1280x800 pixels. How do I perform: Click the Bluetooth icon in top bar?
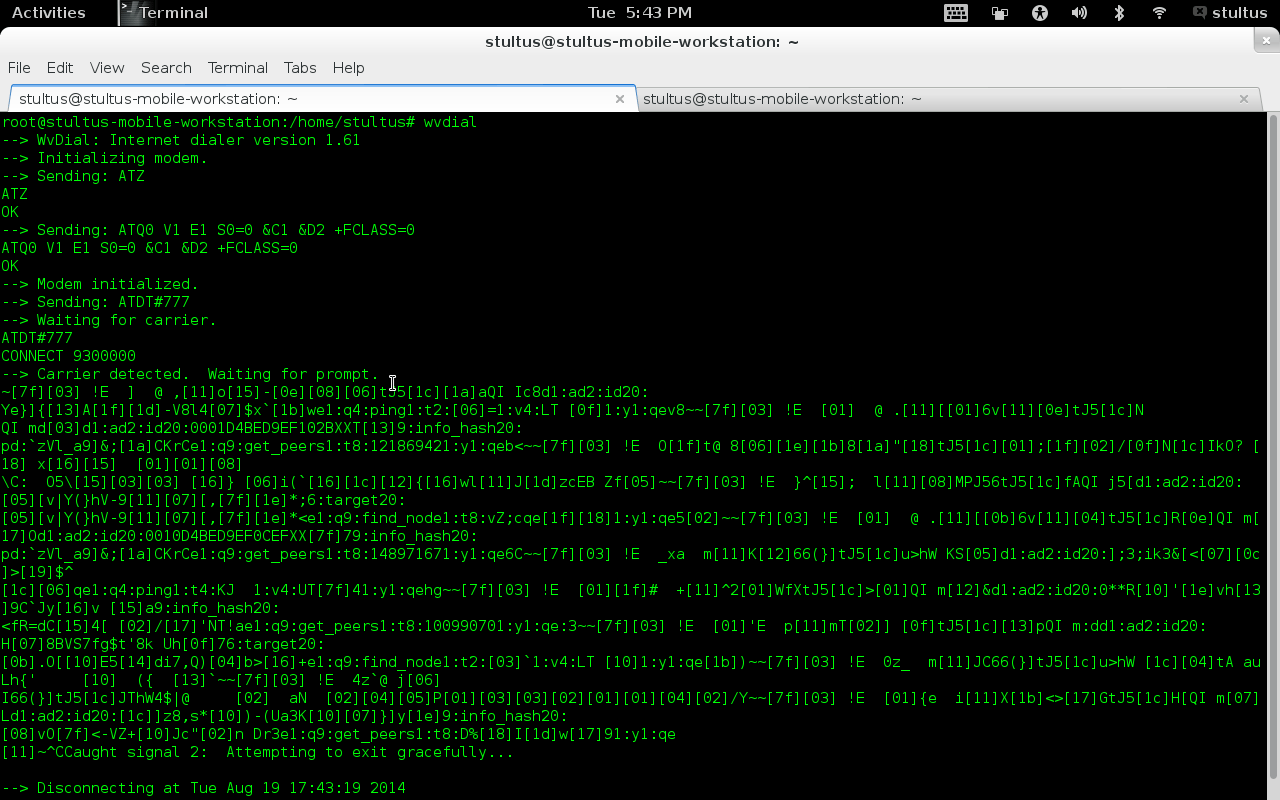[1119, 12]
